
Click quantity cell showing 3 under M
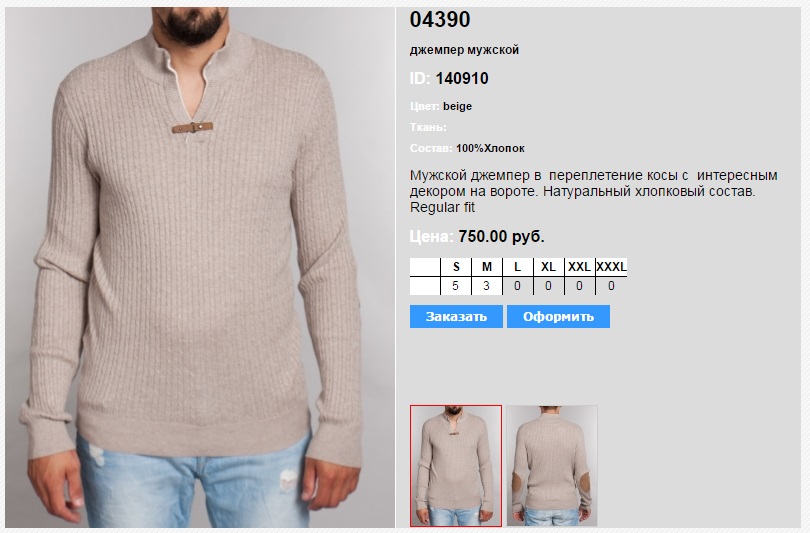(x=487, y=286)
